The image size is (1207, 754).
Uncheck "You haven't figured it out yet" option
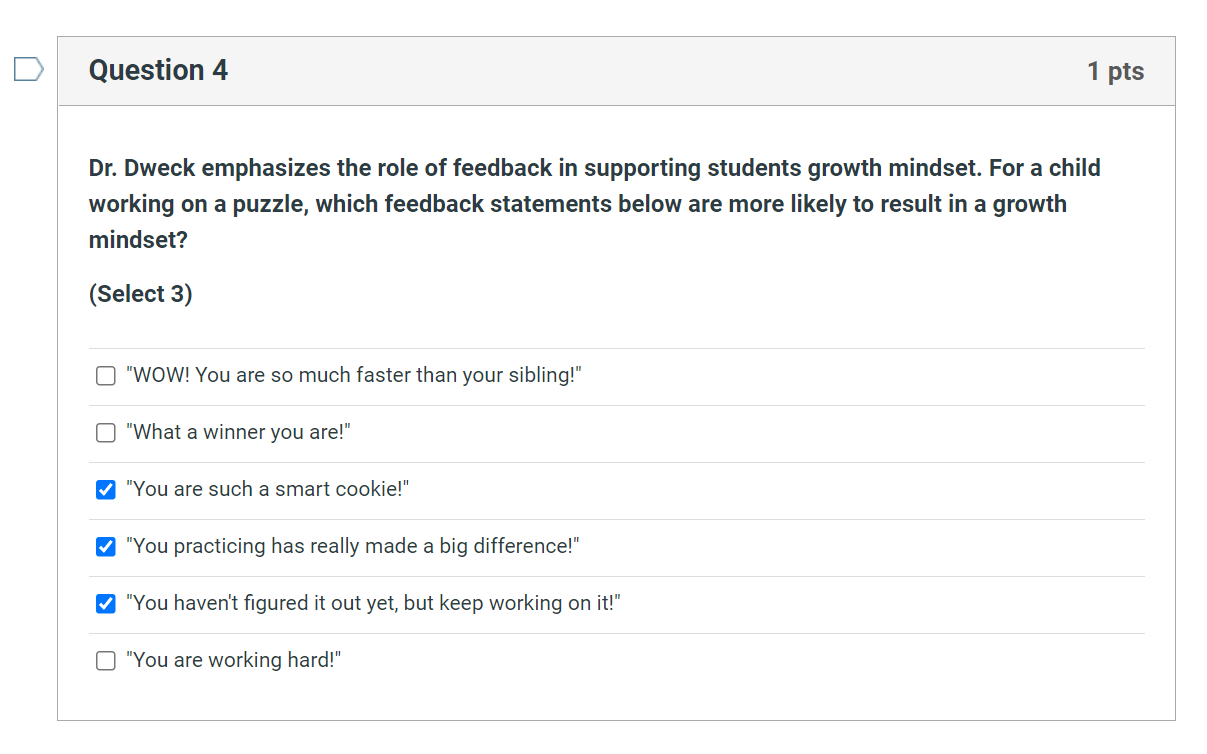(x=104, y=603)
